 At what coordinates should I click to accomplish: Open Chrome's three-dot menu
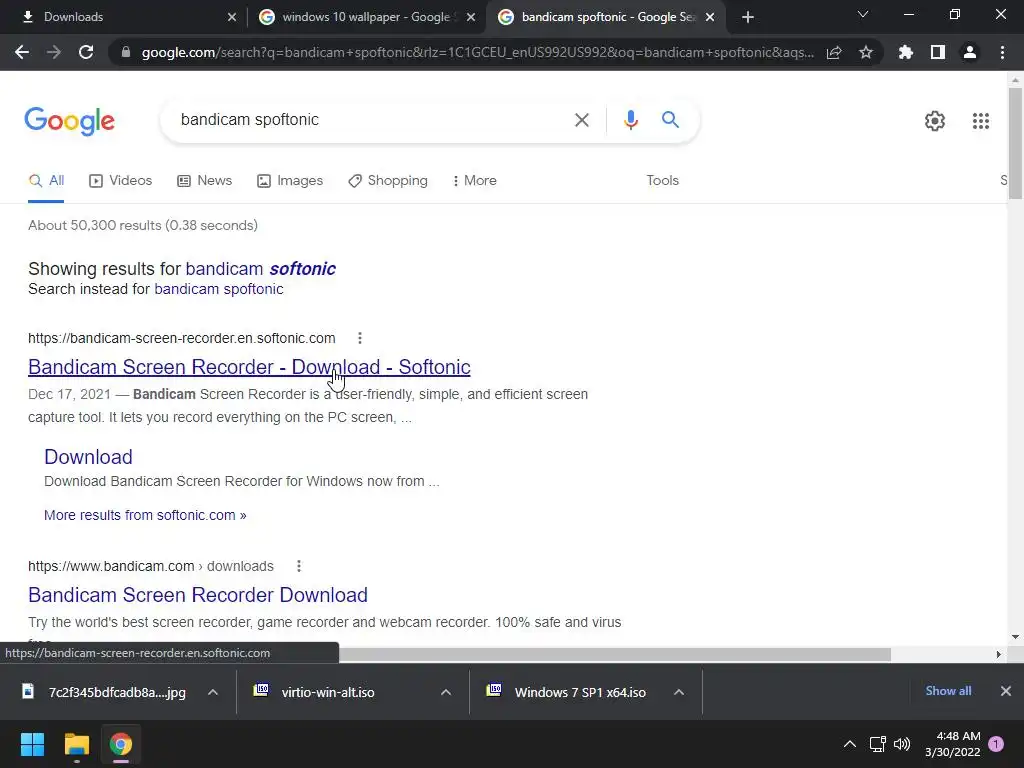tap(1002, 52)
